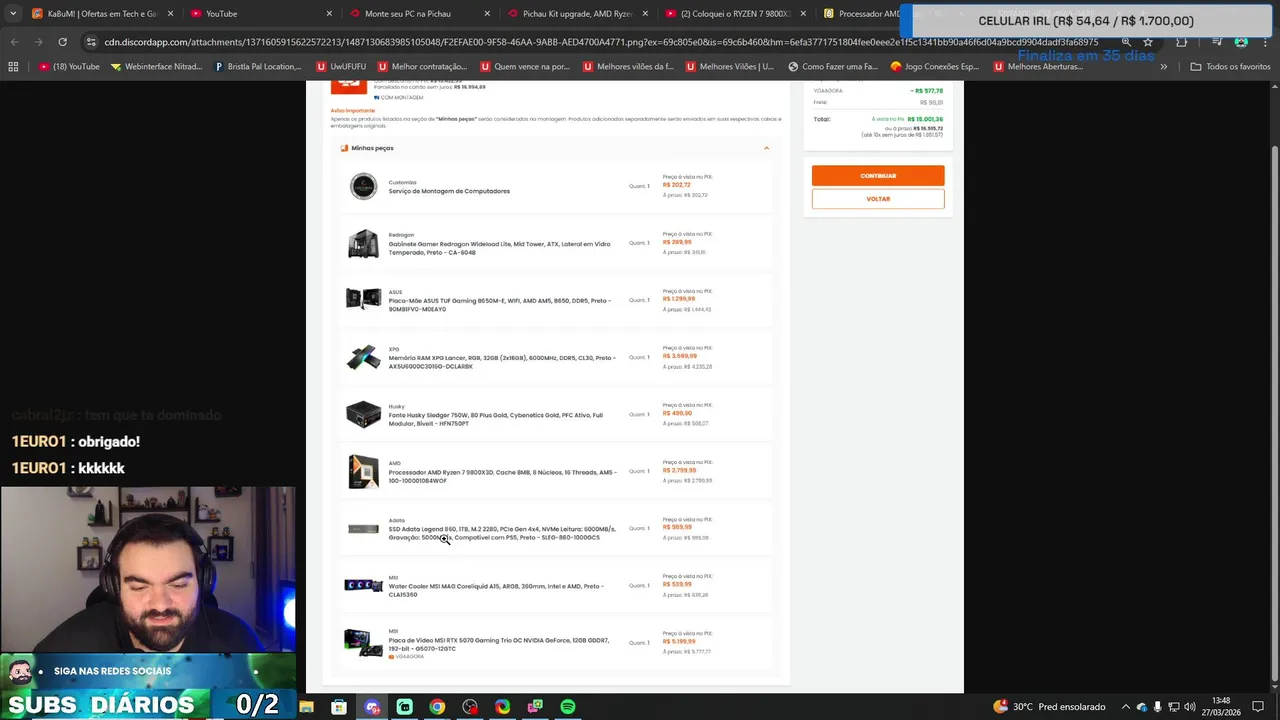Click the MSI RTX 5070 graphics card thumbnail
This screenshot has height=720, width=1280.
[363, 642]
